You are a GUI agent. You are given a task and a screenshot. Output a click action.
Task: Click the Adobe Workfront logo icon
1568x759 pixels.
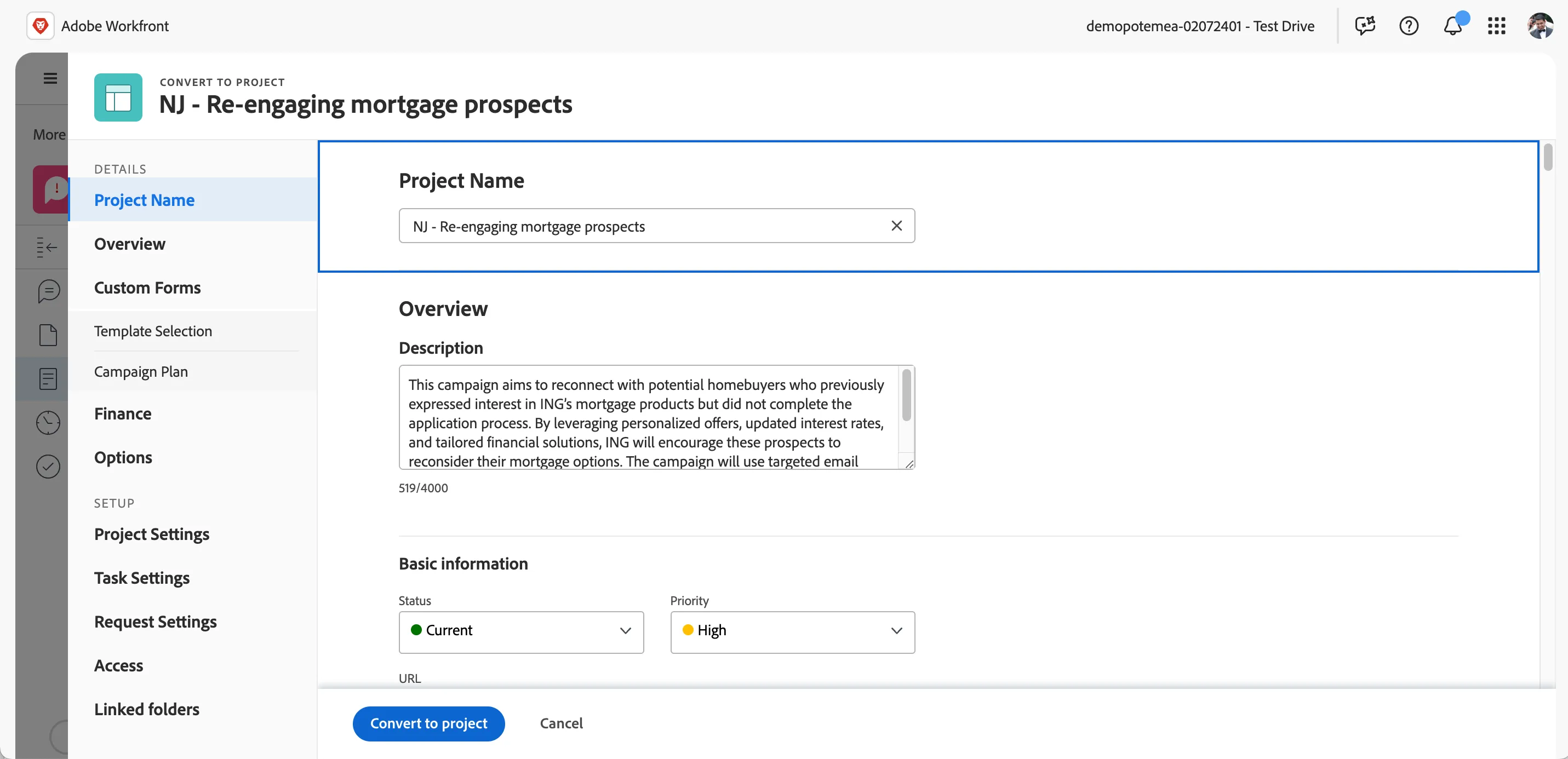pos(40,26)
